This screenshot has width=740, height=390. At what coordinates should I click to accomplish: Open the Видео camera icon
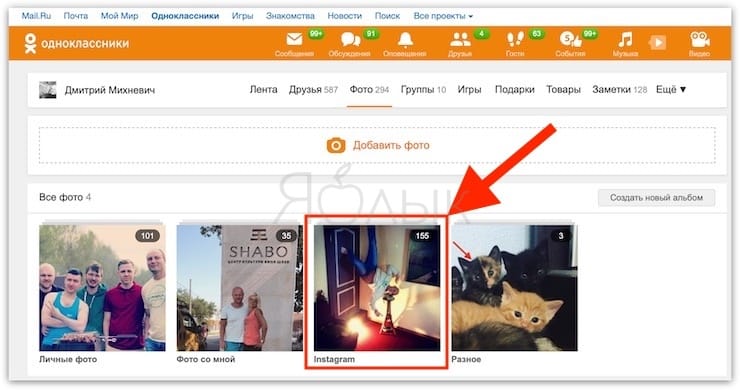(699, 40)
